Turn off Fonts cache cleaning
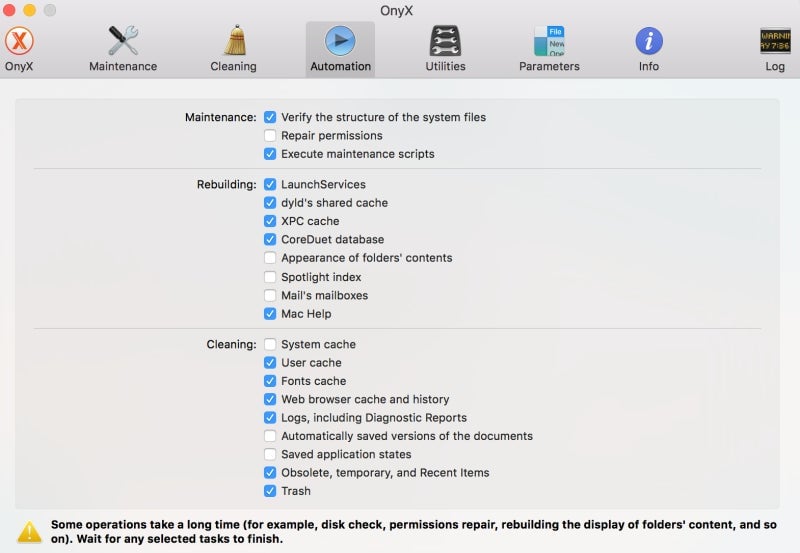Screen dimensions: 800x553 tap(270, 381)
